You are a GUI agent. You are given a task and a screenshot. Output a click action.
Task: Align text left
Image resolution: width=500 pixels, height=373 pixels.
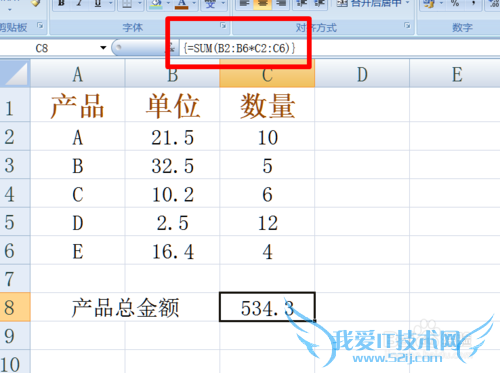click(244, 4)
